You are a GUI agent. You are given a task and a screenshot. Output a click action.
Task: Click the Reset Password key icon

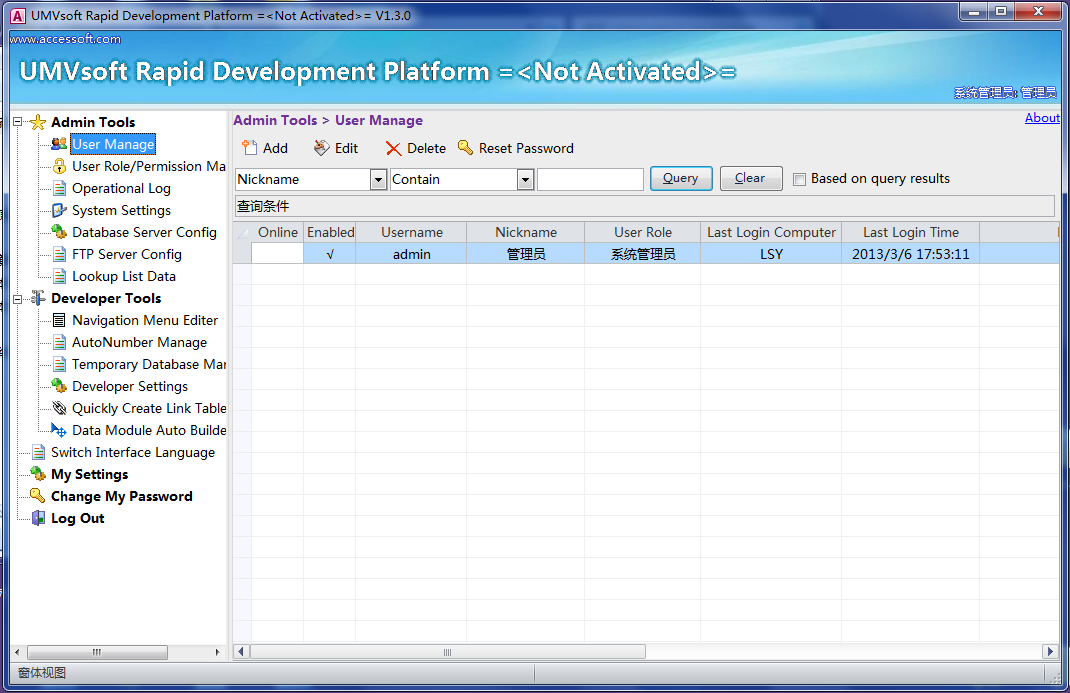[x=465, y=148]
